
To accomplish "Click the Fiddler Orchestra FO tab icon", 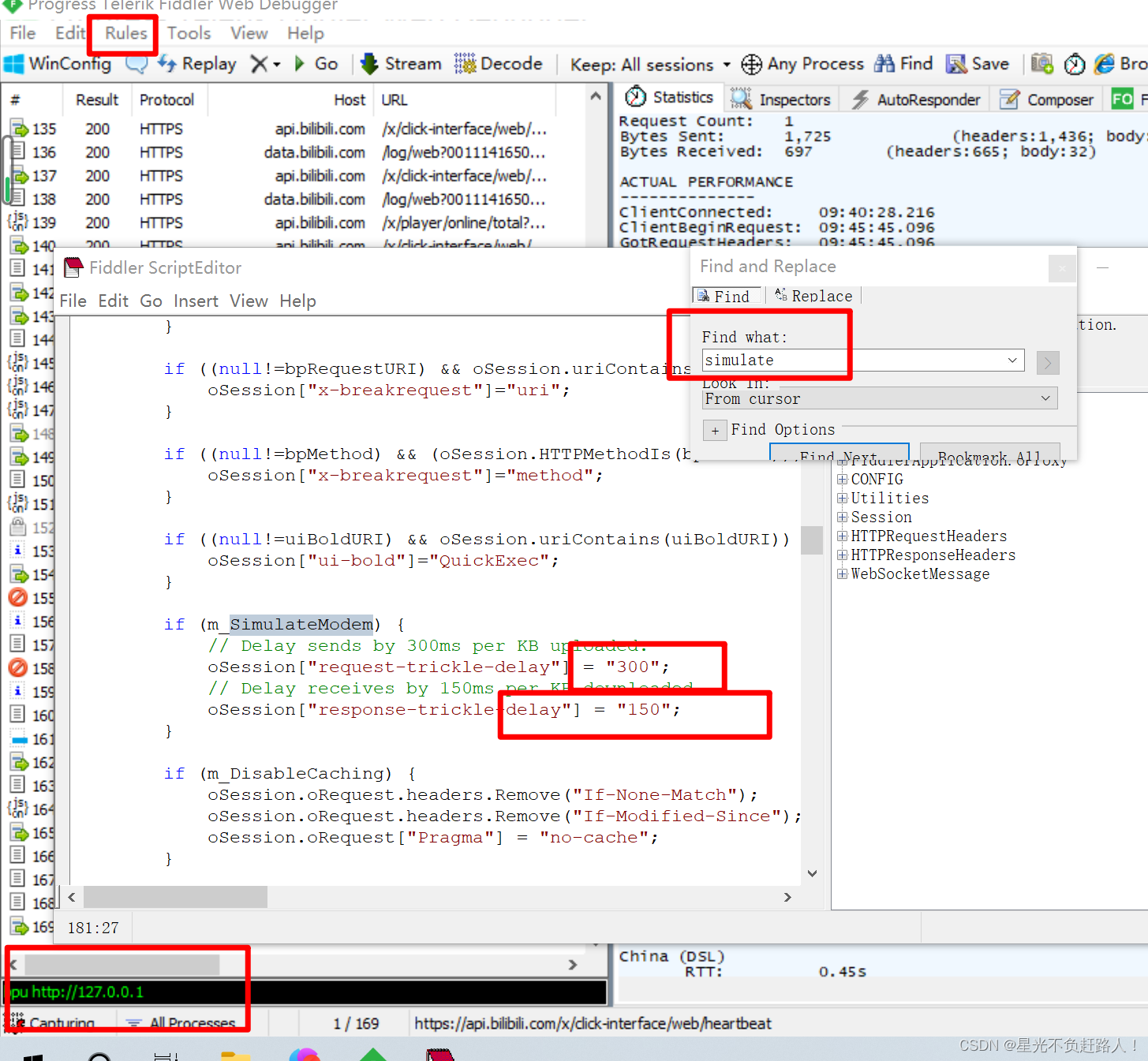I will coord(1122,99).
